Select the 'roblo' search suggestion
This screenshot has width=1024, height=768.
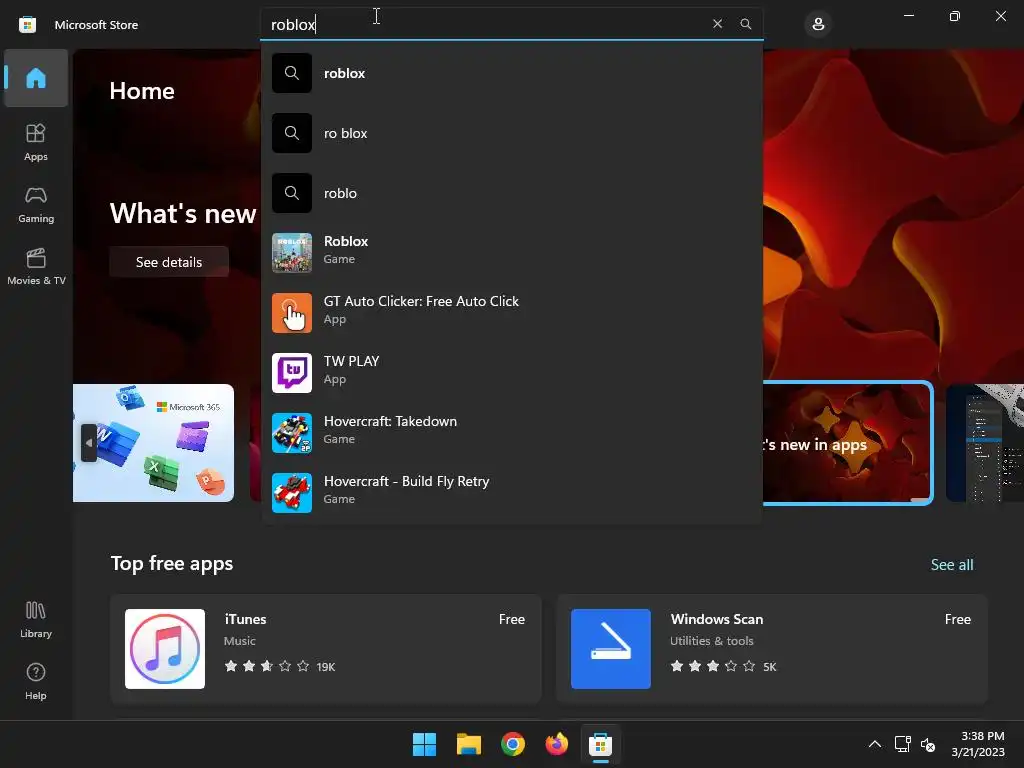(x=512, y=193)
